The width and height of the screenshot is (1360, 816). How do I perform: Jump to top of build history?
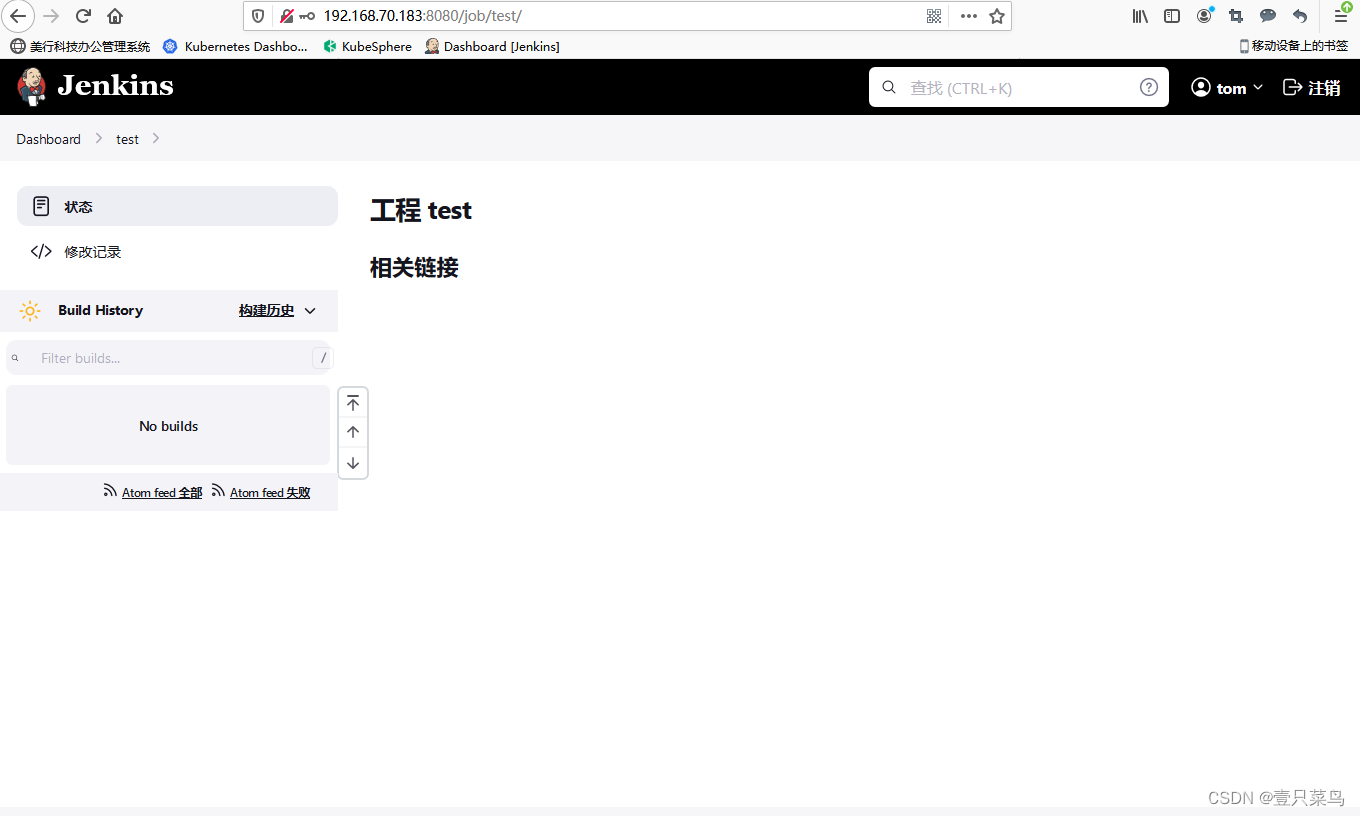(x=353, y=403)
